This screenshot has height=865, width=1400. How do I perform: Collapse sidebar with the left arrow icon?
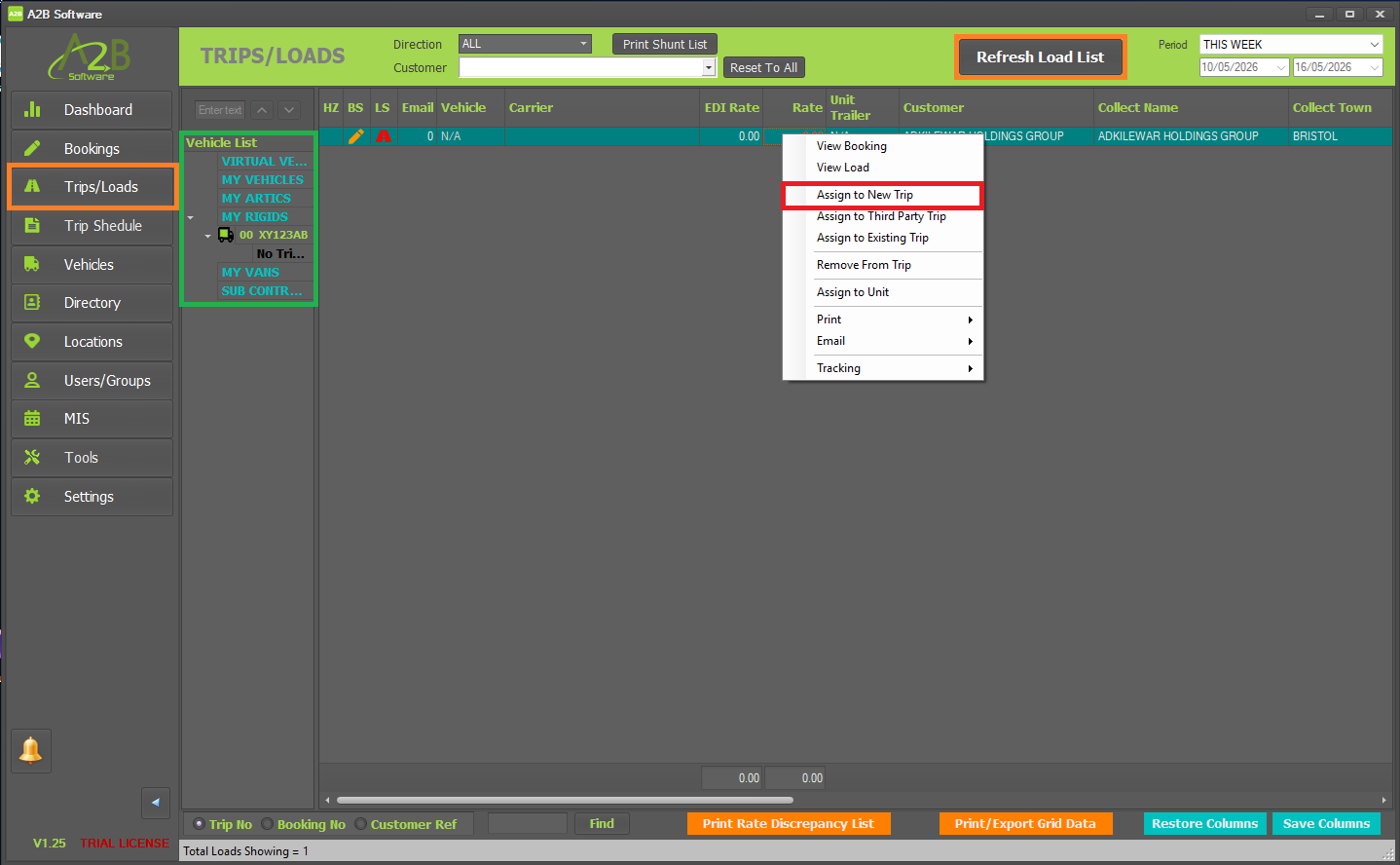tap(156, 803)
